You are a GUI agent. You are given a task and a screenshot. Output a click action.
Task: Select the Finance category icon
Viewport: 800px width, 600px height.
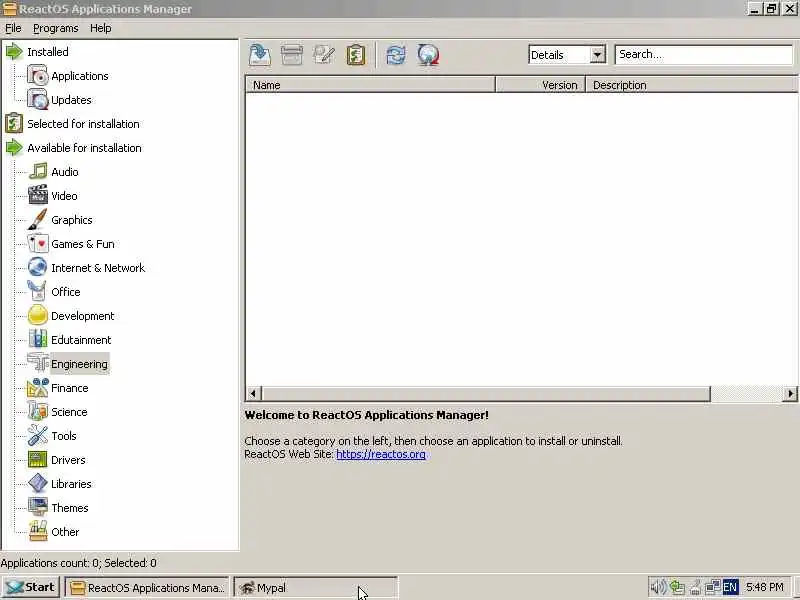click(38, 387)
